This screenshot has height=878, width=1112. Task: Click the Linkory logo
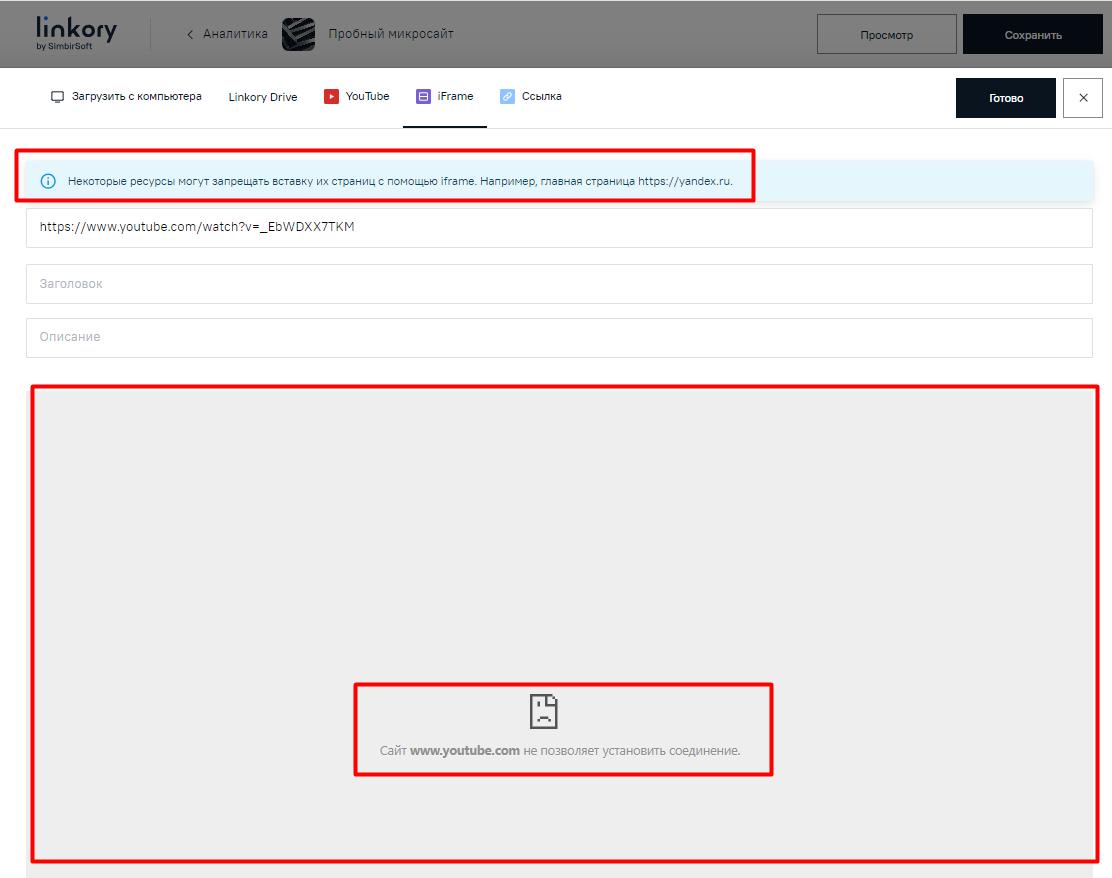(x=76, y=32)
